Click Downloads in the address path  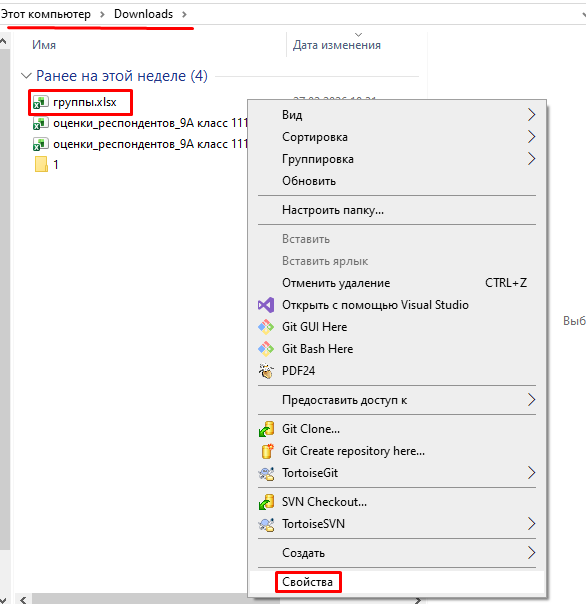click(143, 14)
